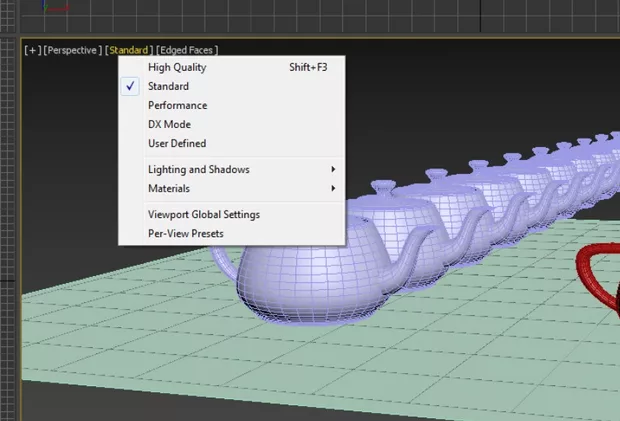
Task: Open the Edged Faces viewport label menu
Action: [x=187, y=50]
